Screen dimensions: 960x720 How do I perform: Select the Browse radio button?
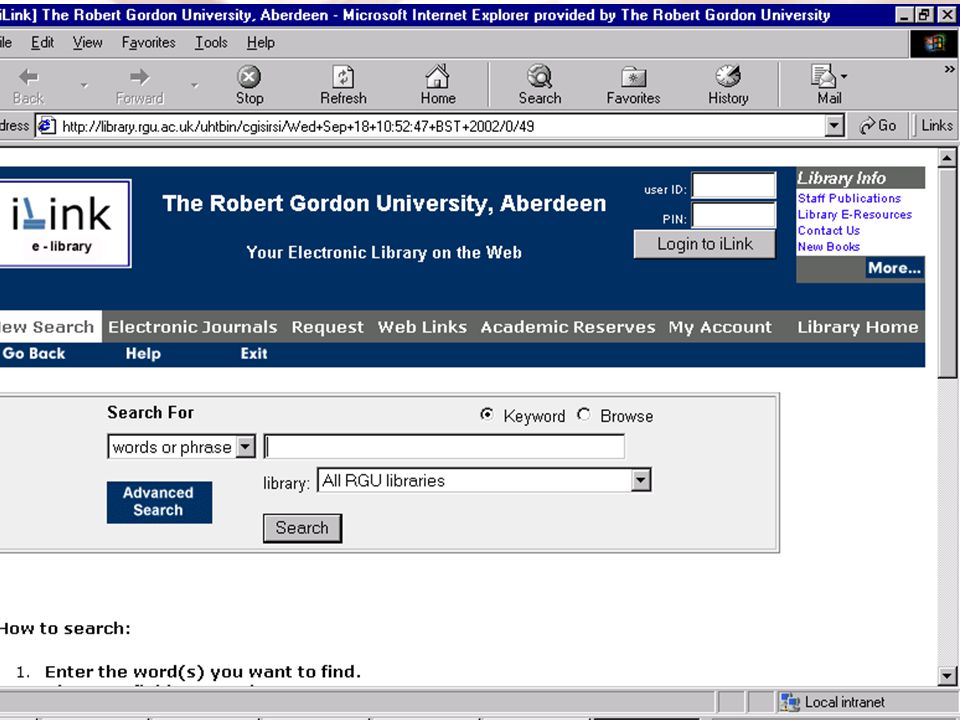(583, 414)
